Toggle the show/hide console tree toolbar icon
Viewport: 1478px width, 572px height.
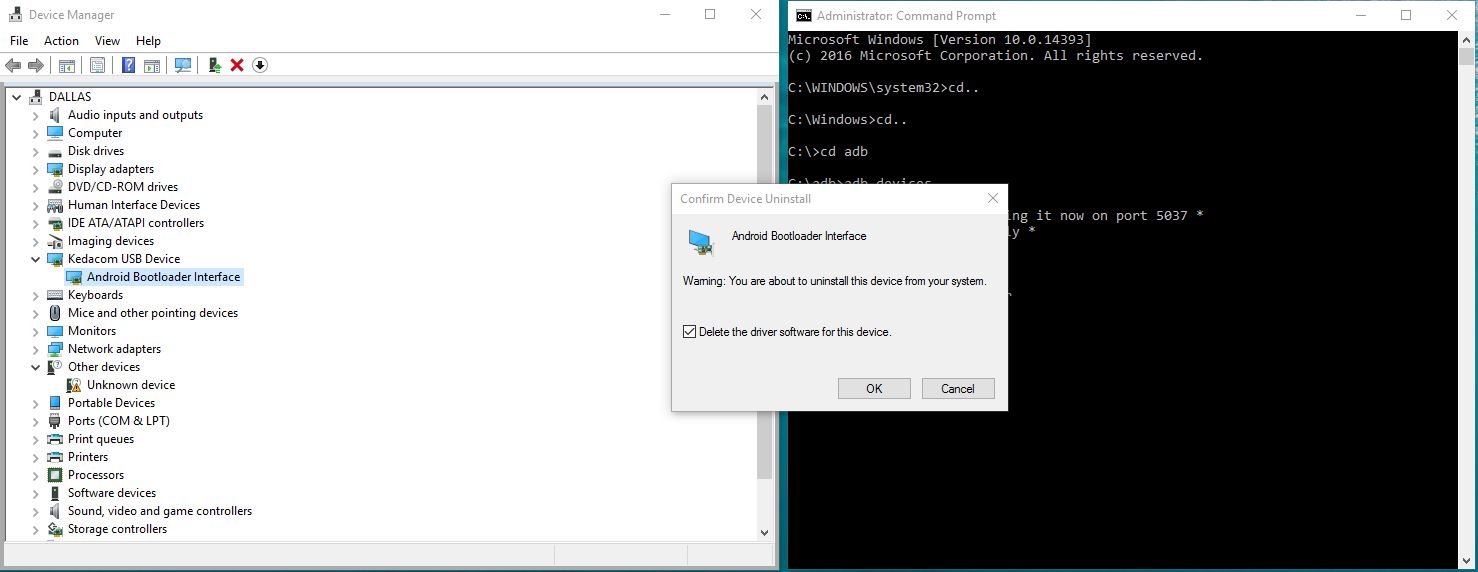tap(67, 65)
